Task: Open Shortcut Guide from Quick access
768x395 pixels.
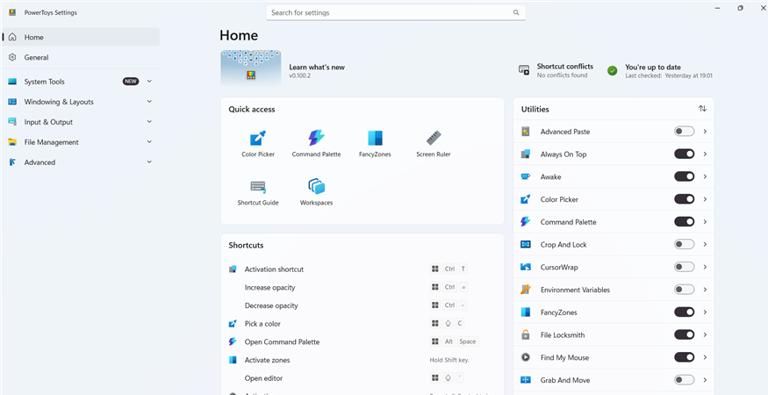Action: pyautogui.click(x=258, y=193)
